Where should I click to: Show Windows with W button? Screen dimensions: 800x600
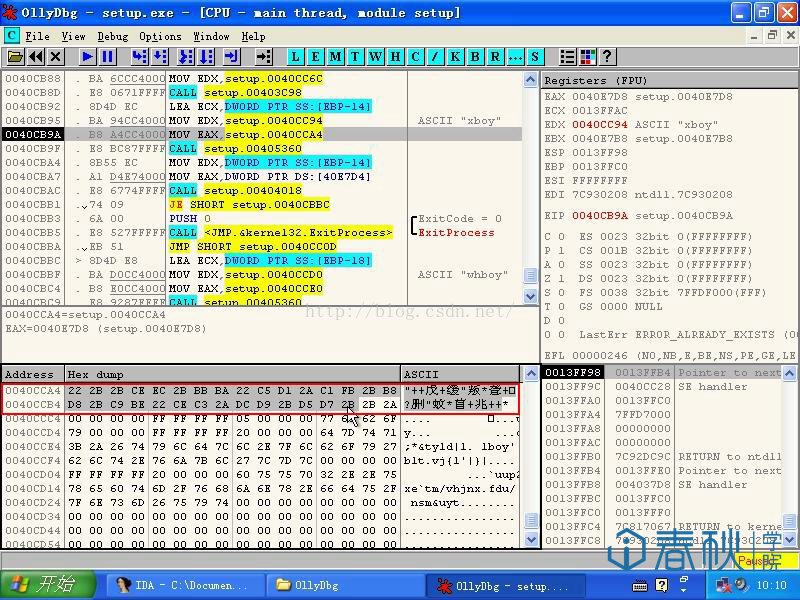375,57
